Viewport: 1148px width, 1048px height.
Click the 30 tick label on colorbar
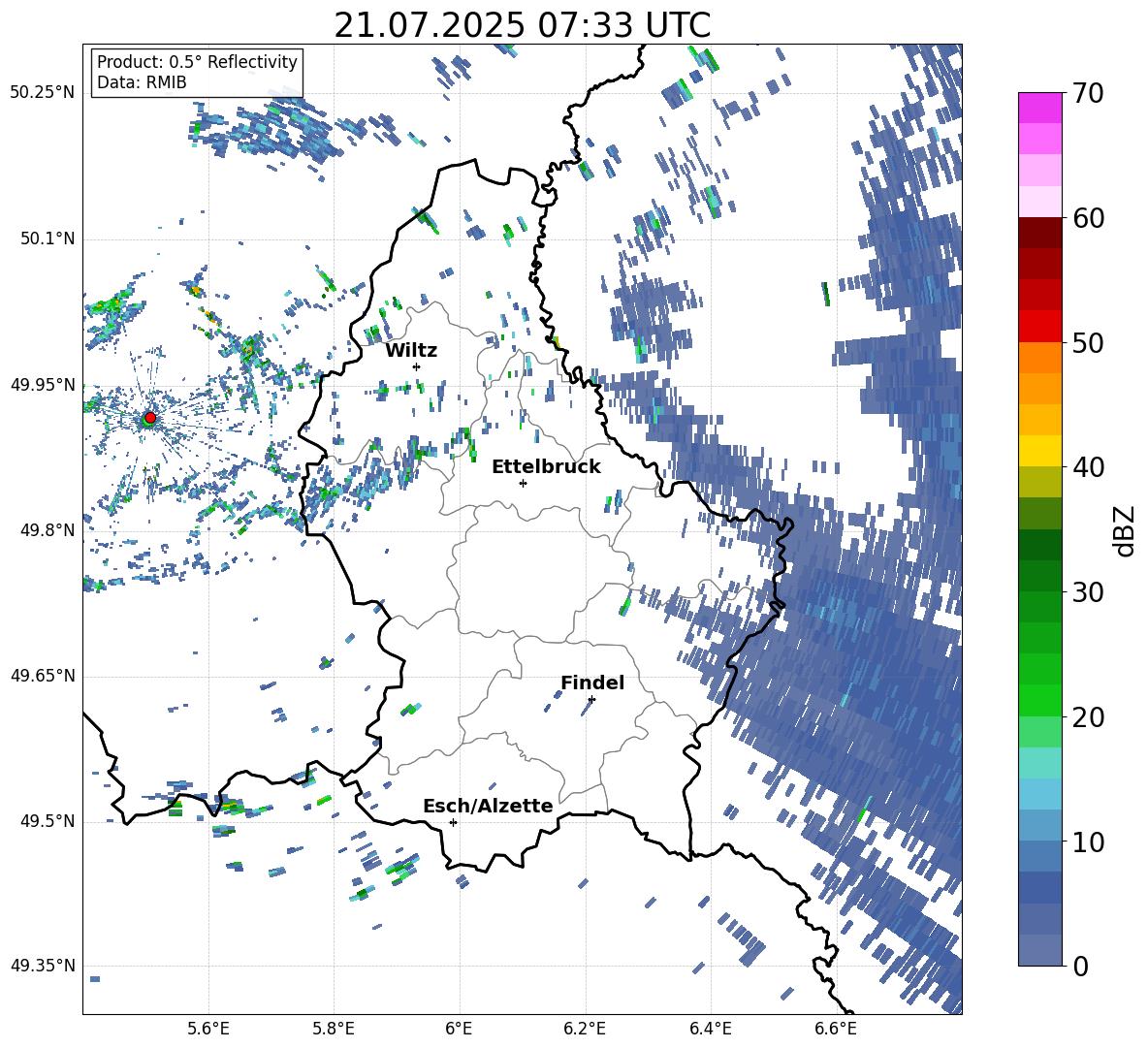pyautogui.click(x=1087, y=591)
